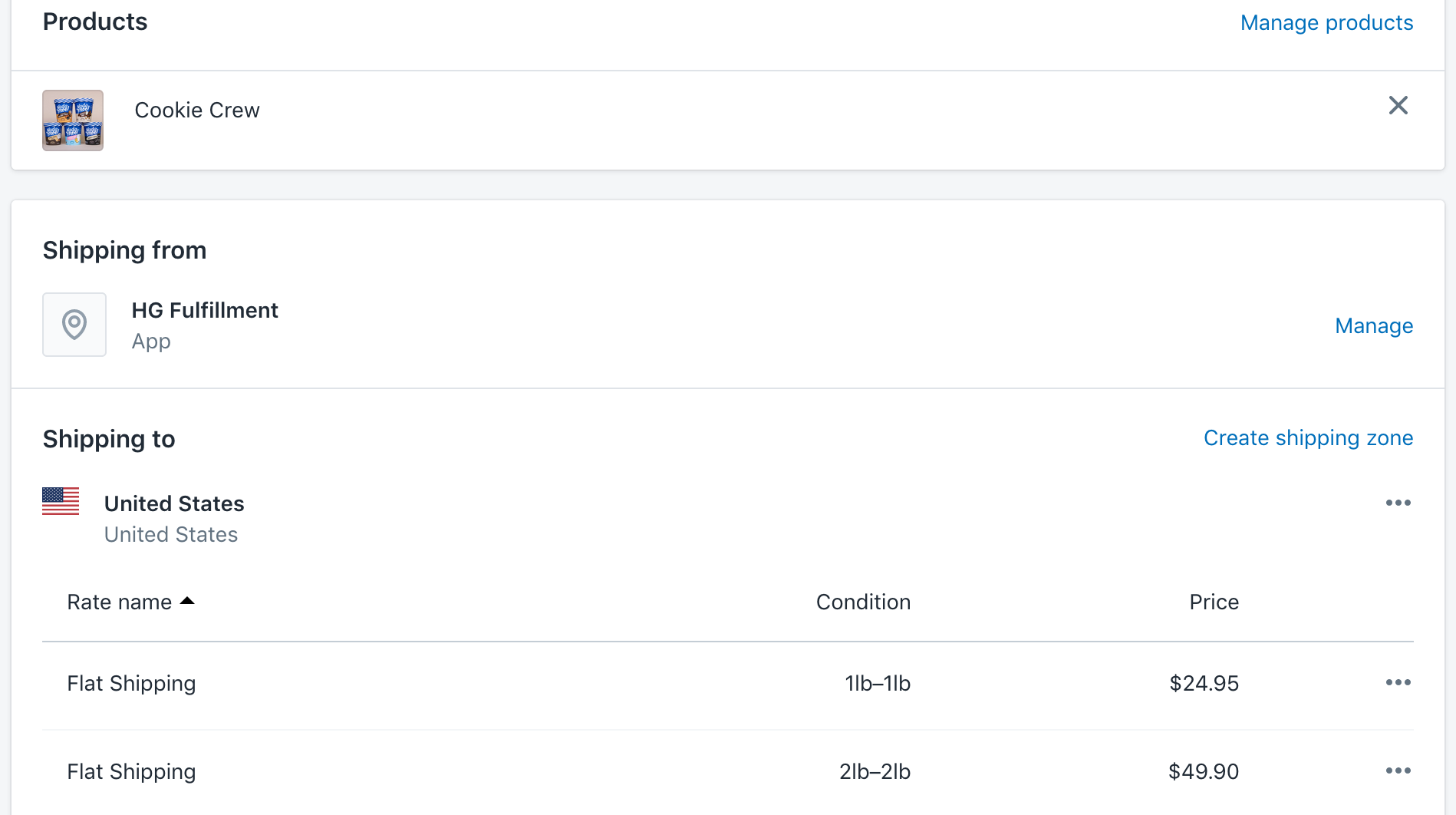1456x815 pixels.
Task: Click the United States flag icon
Action: 61,501
